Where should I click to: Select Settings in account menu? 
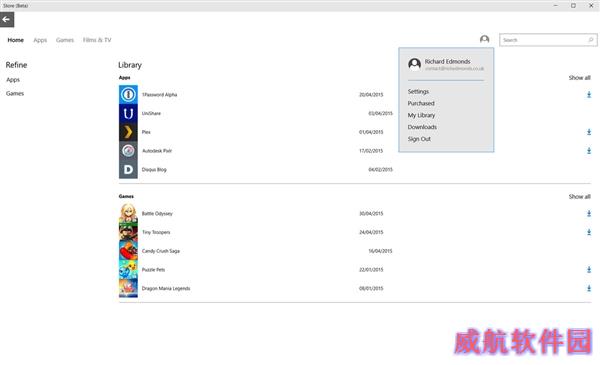pos(418,91)
